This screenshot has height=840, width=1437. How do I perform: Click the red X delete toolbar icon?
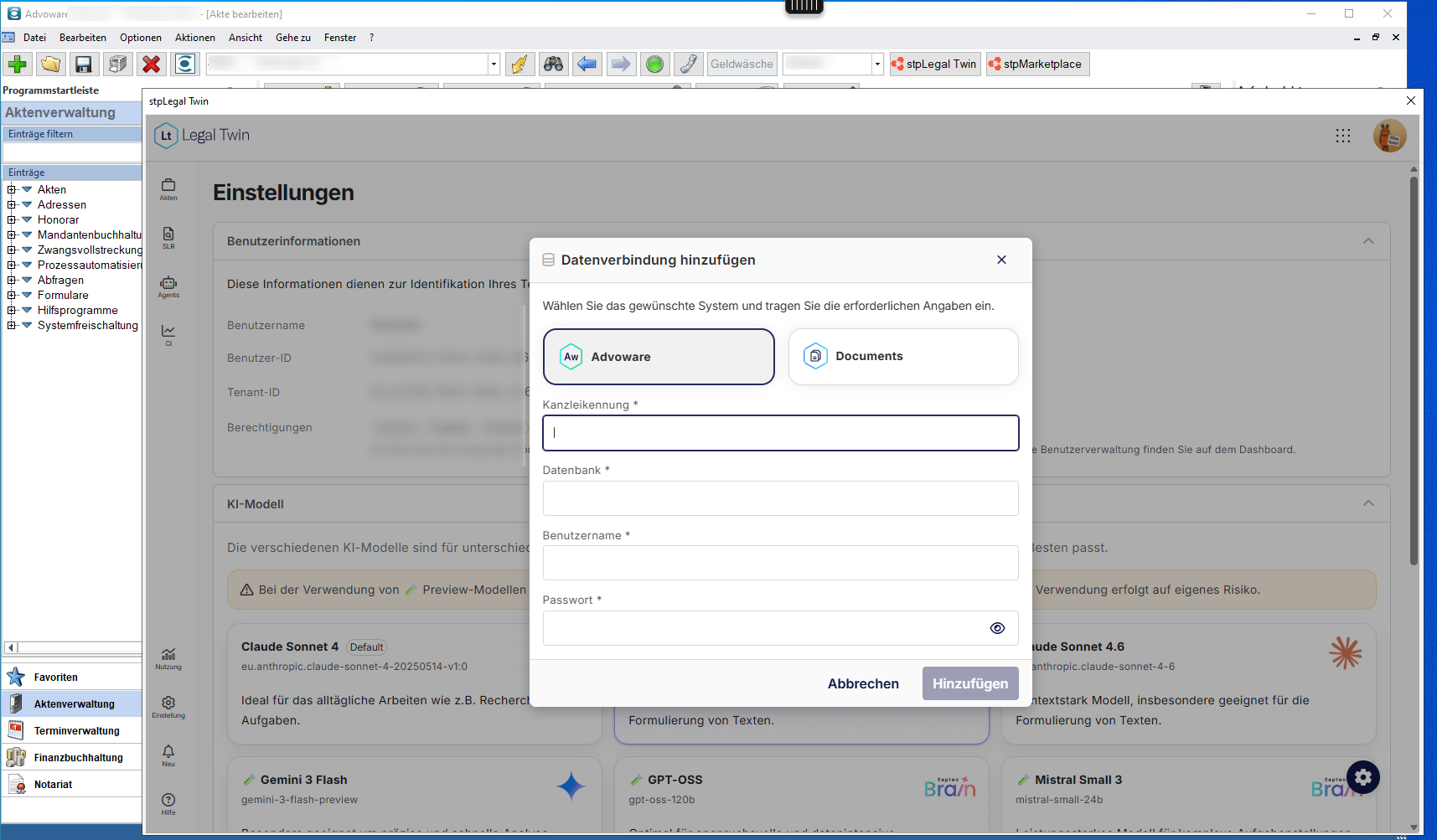151,64
